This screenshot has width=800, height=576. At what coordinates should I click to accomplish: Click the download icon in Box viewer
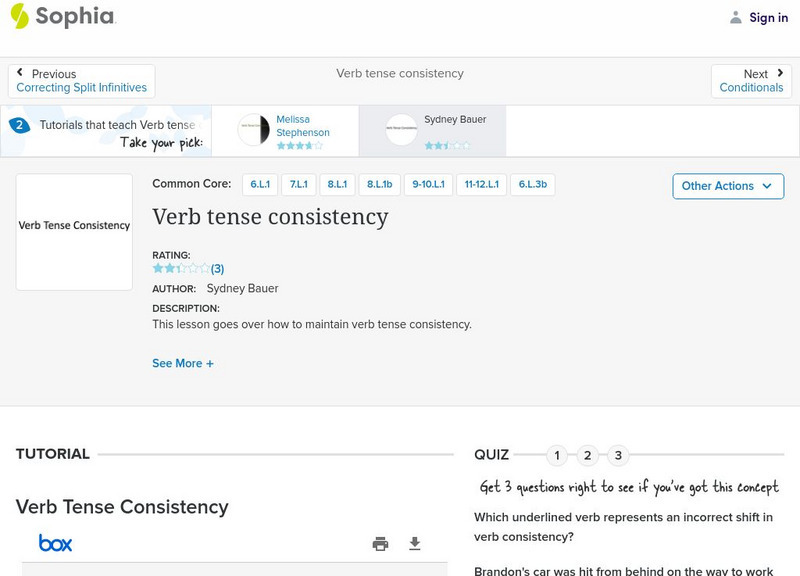pos(415,544)
